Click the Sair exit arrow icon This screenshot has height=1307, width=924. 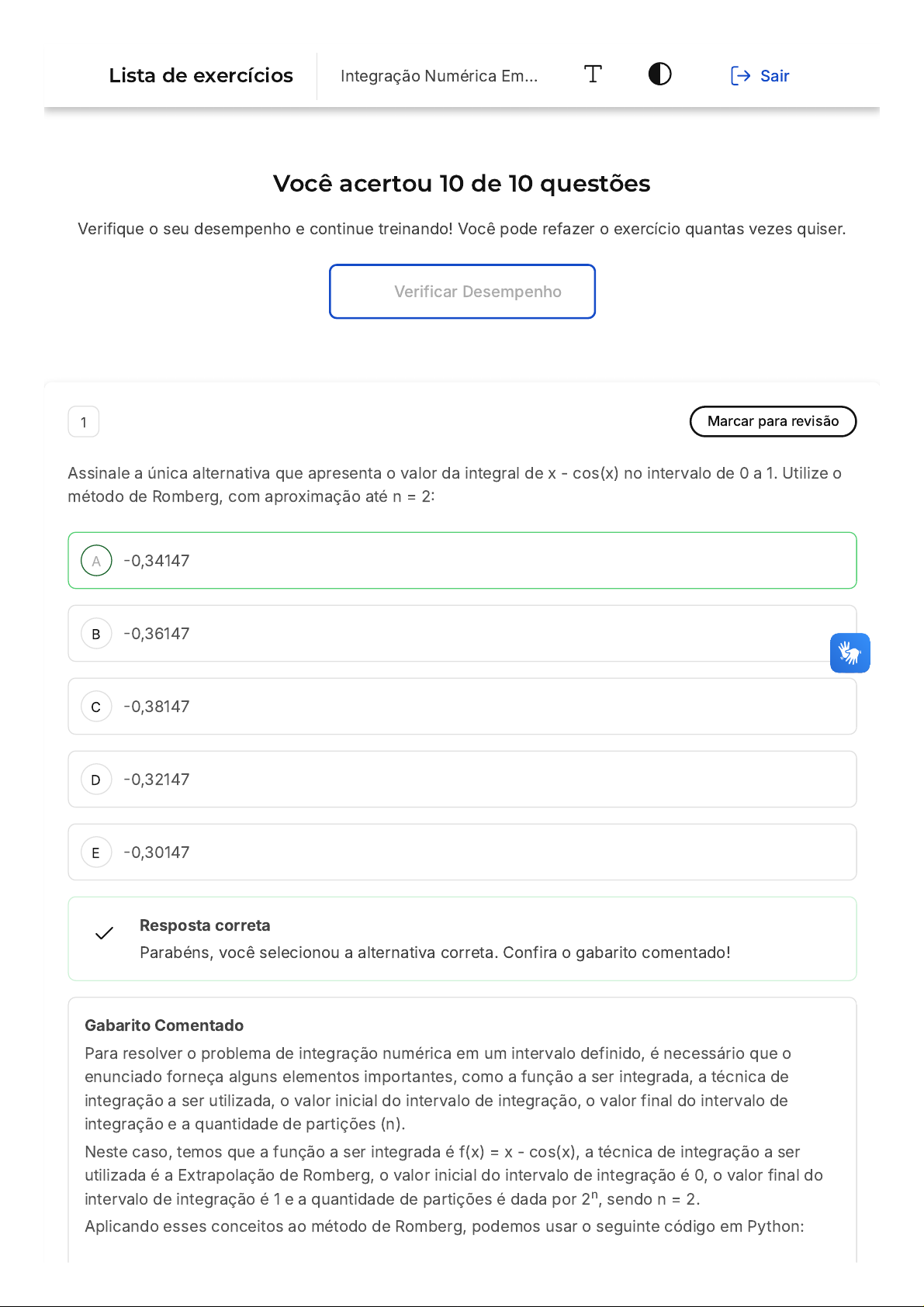(x=740, y=75)
